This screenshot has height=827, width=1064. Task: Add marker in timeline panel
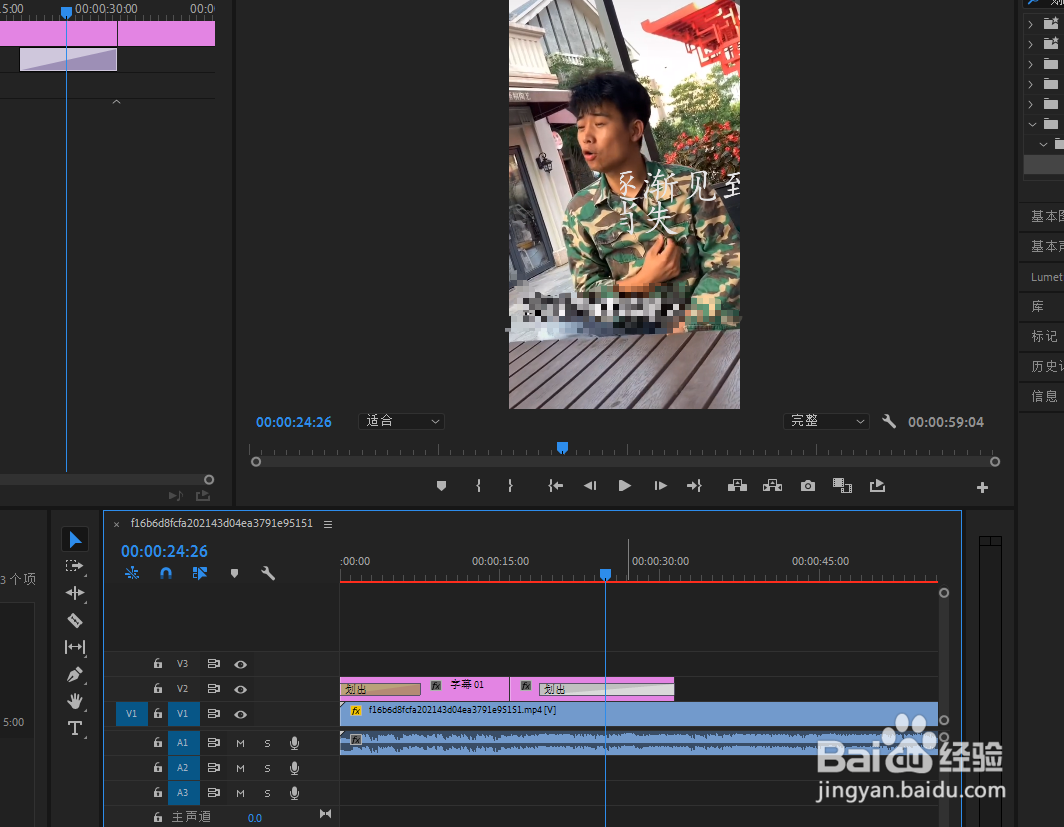tap(234, 573)
